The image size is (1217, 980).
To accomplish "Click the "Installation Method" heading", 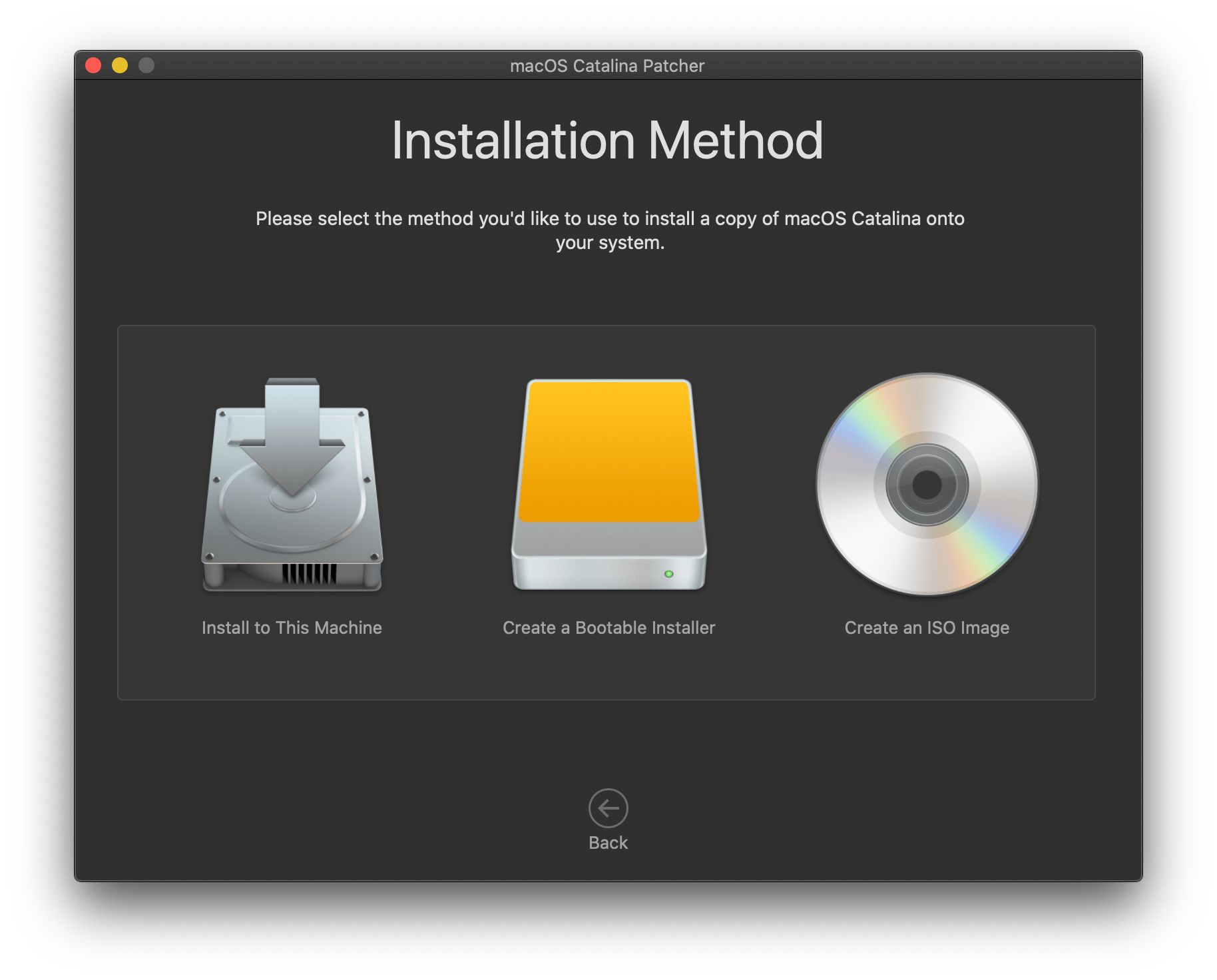I will pyautogui.click(x=607, y=141).
